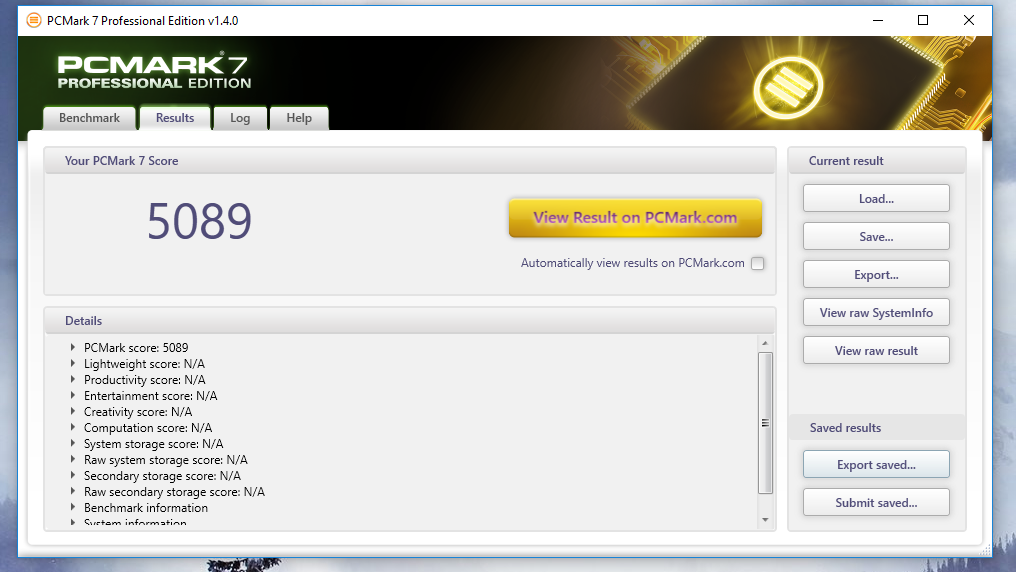The image size is (1016, 572).
Task: Select the Benchmark information text
Action: [146, 508]
